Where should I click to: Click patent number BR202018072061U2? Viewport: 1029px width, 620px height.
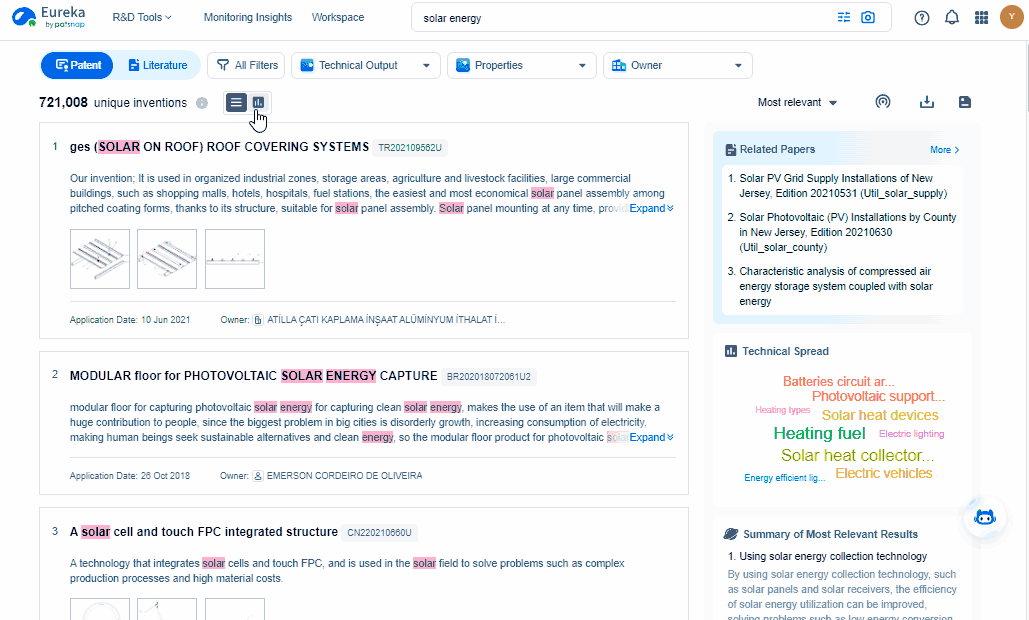pos(489,377)
